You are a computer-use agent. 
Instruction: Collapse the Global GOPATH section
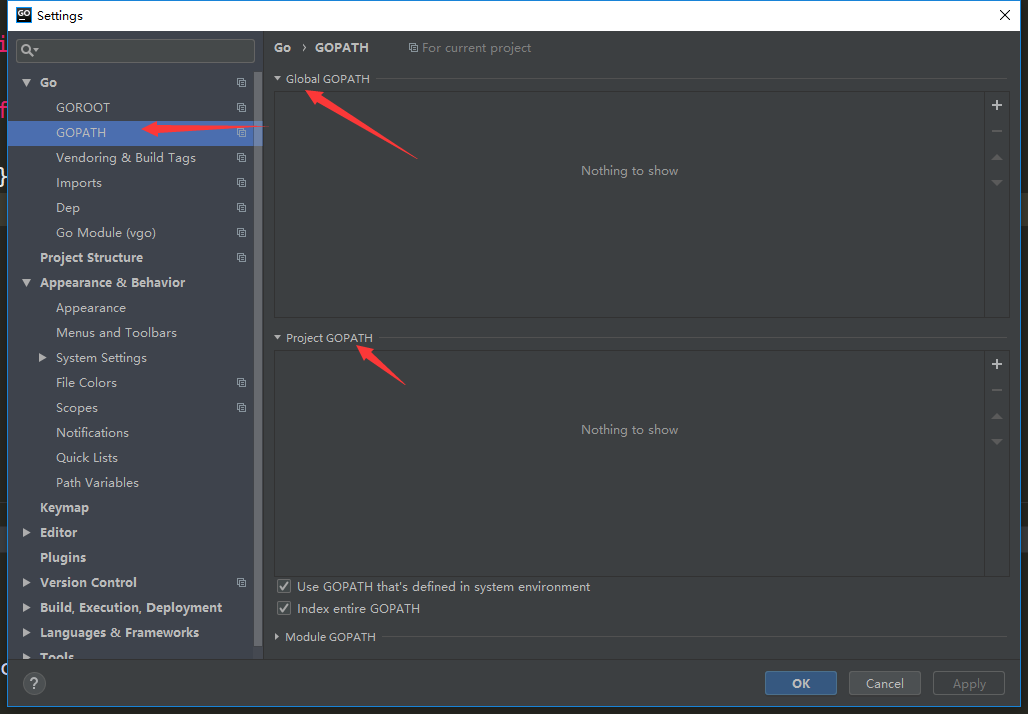(x=277, y=79)
